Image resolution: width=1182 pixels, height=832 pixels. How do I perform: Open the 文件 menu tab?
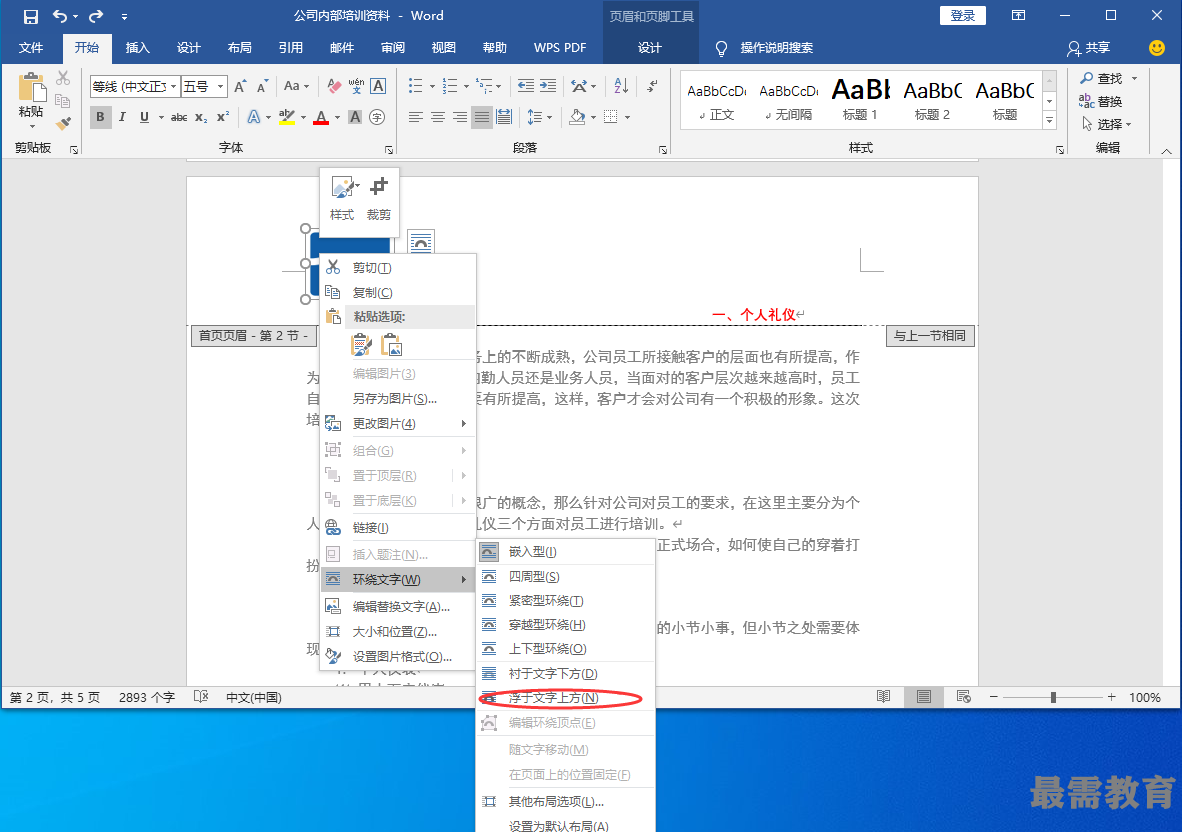(31, 47)
